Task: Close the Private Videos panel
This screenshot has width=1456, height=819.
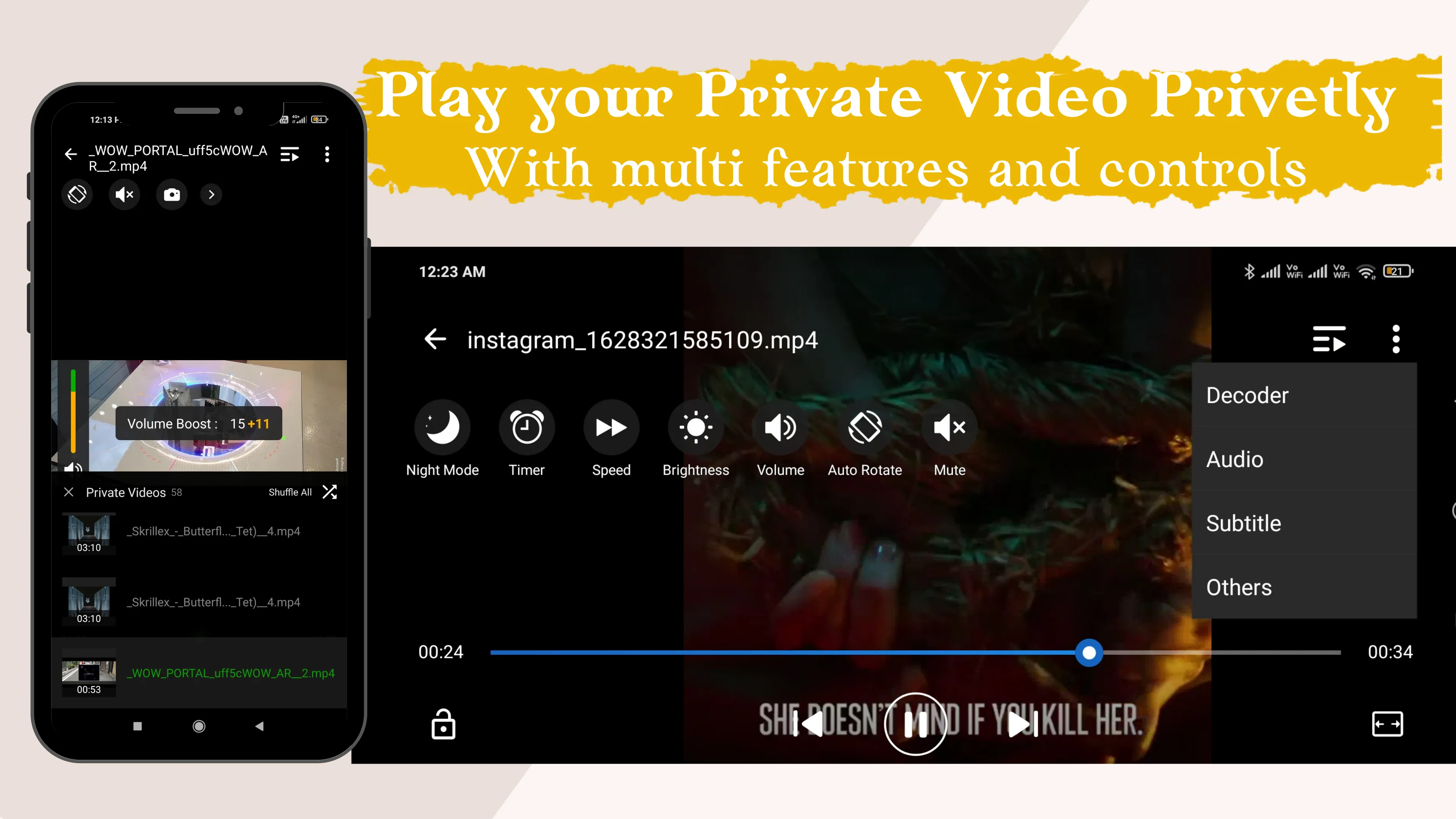Action: [x=68, y=491]
